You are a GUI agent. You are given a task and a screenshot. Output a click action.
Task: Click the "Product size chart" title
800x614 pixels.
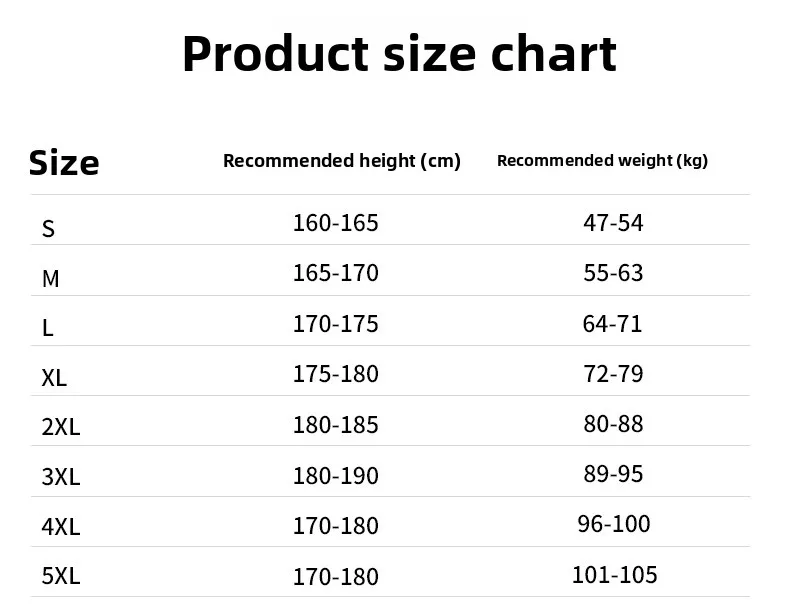(x=399, y=54)
